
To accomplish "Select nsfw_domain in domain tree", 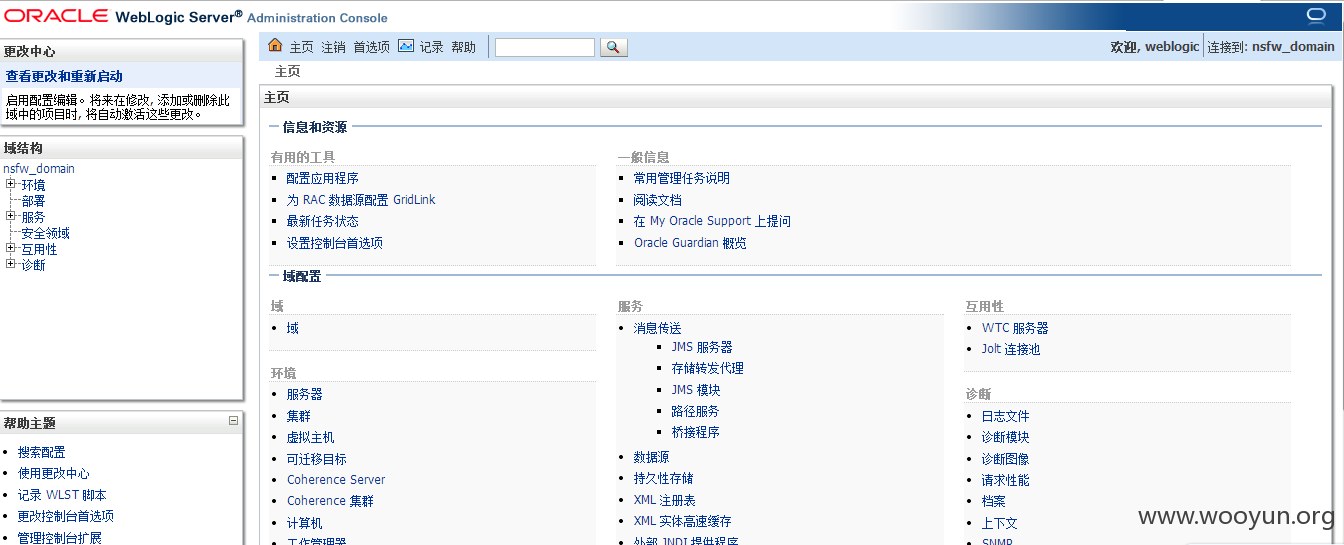I will [x=39, y=169].
